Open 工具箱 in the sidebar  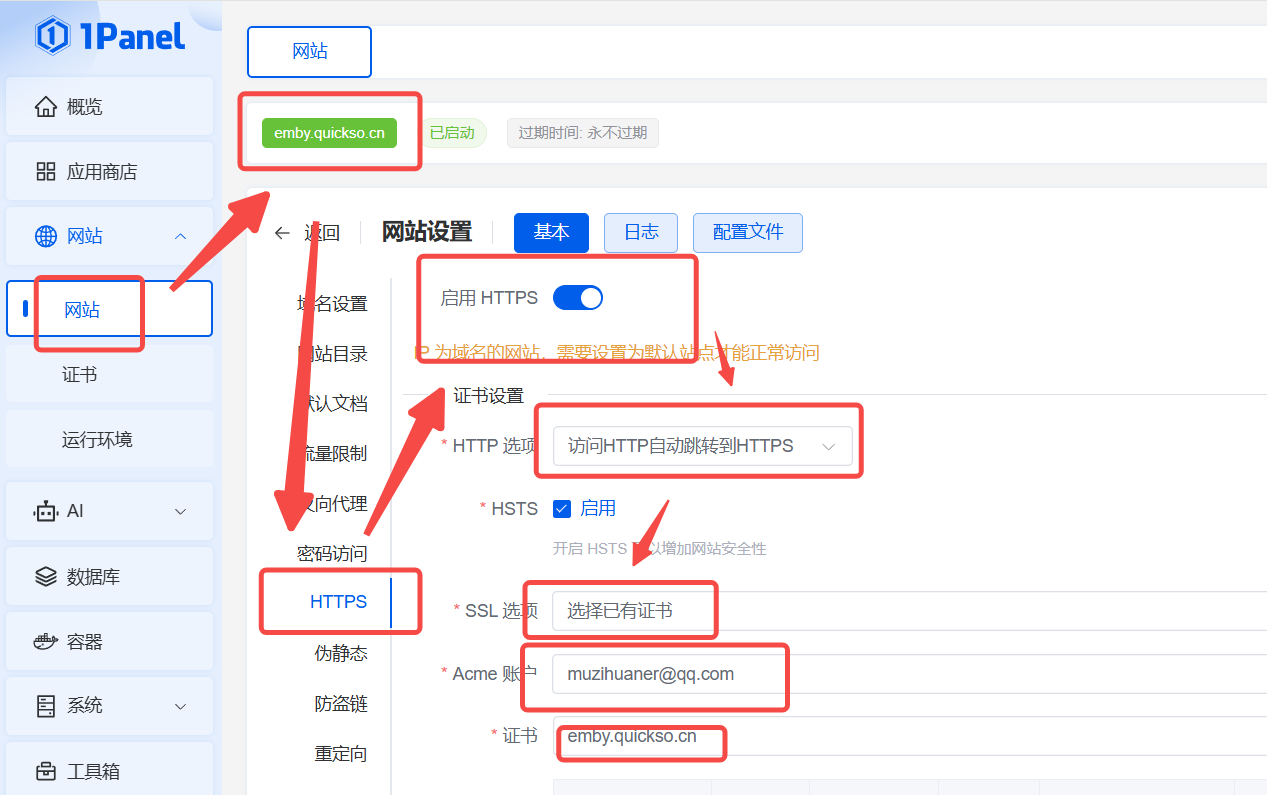coord(110,771)
